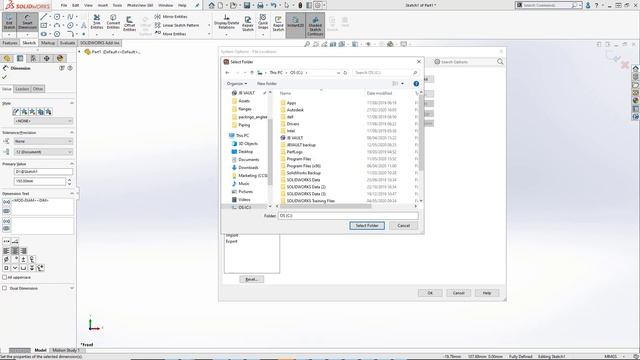Viewport: 640px width, 360px height.
Task: Click the refresh icon in folder address bar
Action: pyautogui.click(x=345, y=73)
